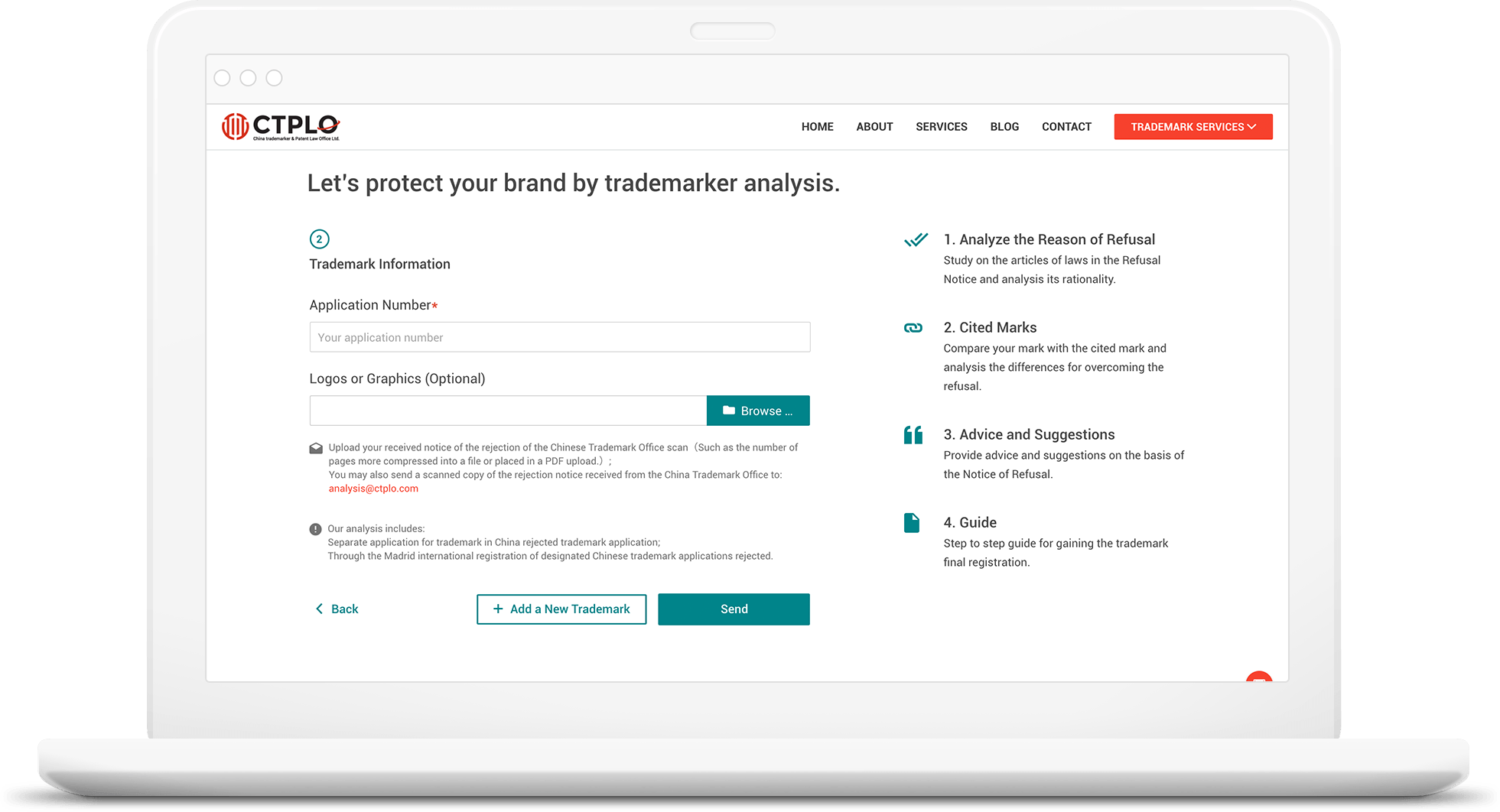1500x812 pixels.
Task: Click the step 2 circle indicator
Action: 319,239
